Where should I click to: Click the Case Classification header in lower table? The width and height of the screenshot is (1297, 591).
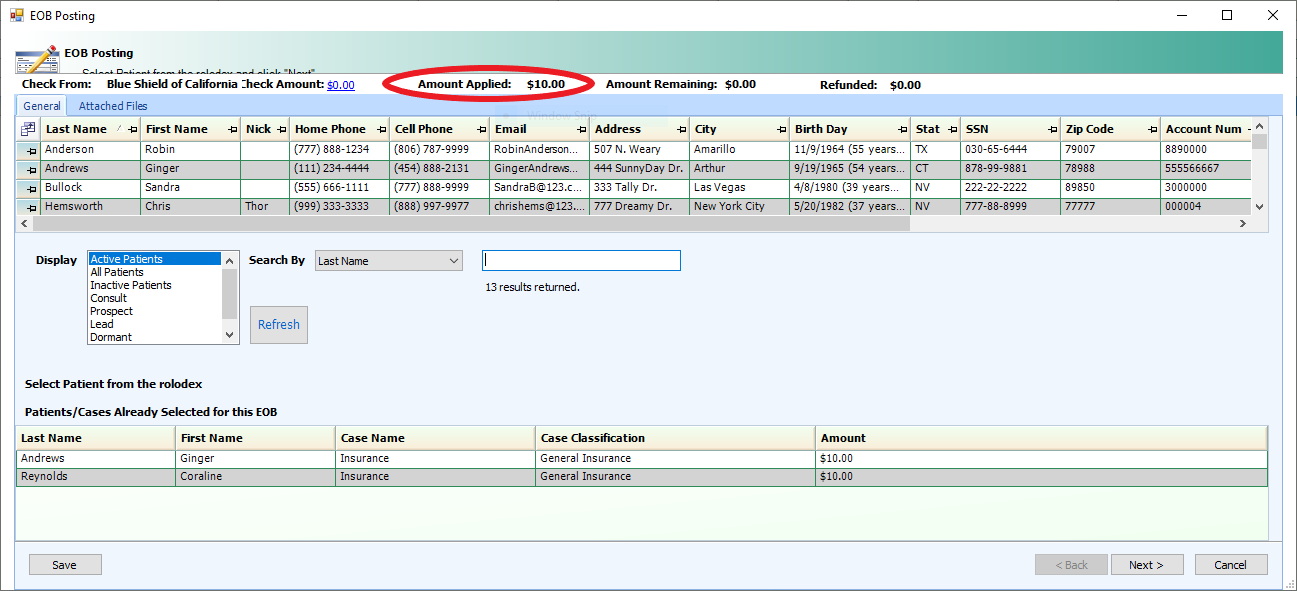(x=675, y=438)
